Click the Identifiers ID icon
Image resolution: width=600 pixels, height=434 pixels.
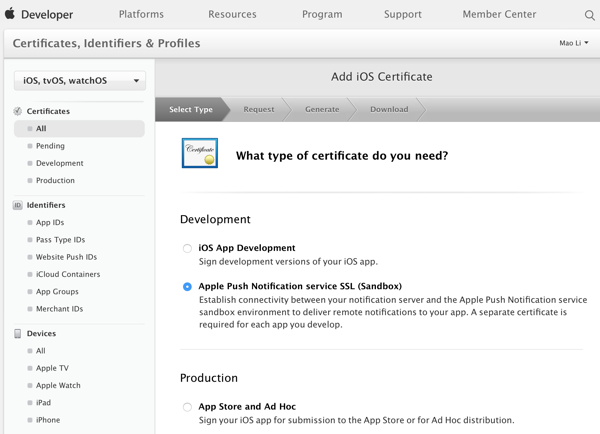pyautogui.click(x=18, y=205)
